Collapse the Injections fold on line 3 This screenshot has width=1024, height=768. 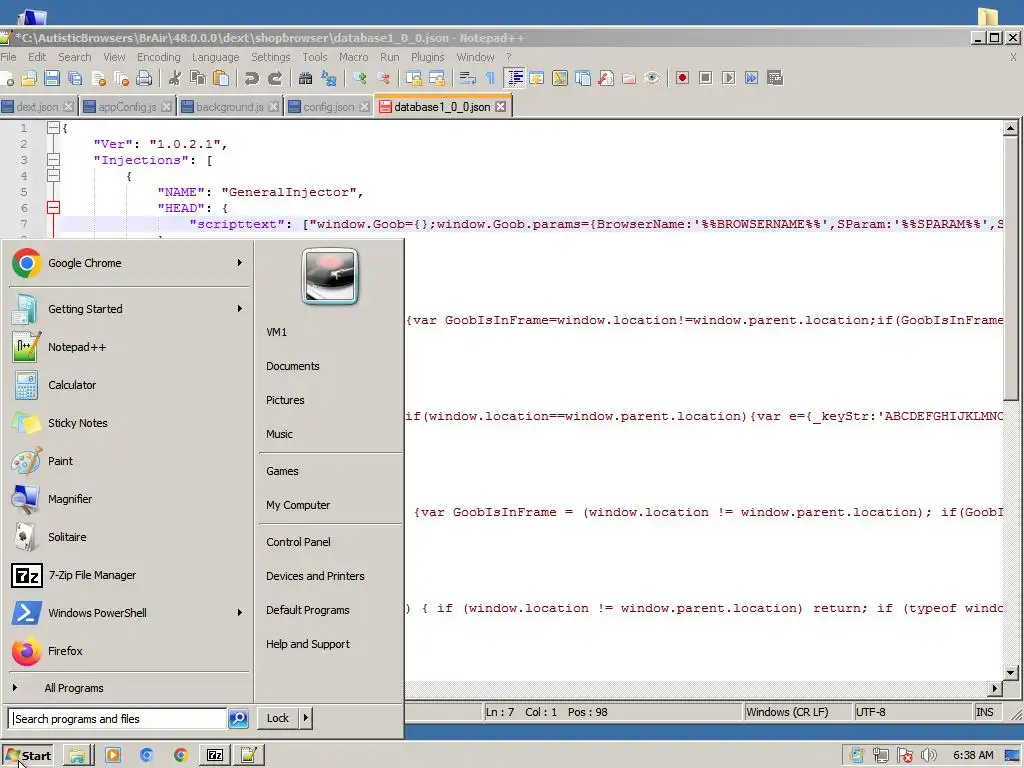tap(54, 160)
